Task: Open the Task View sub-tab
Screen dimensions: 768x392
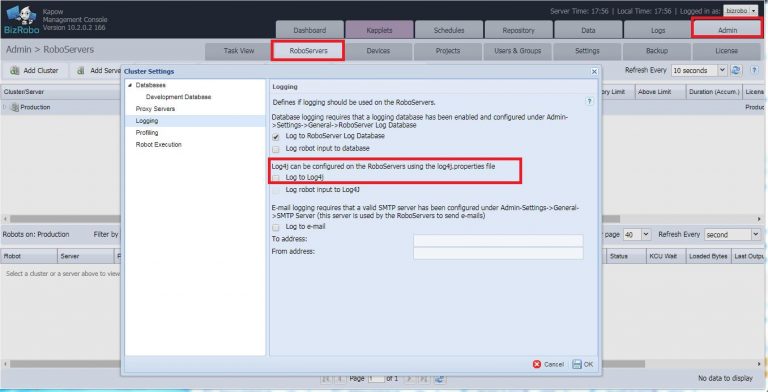Action: point(239,51)
